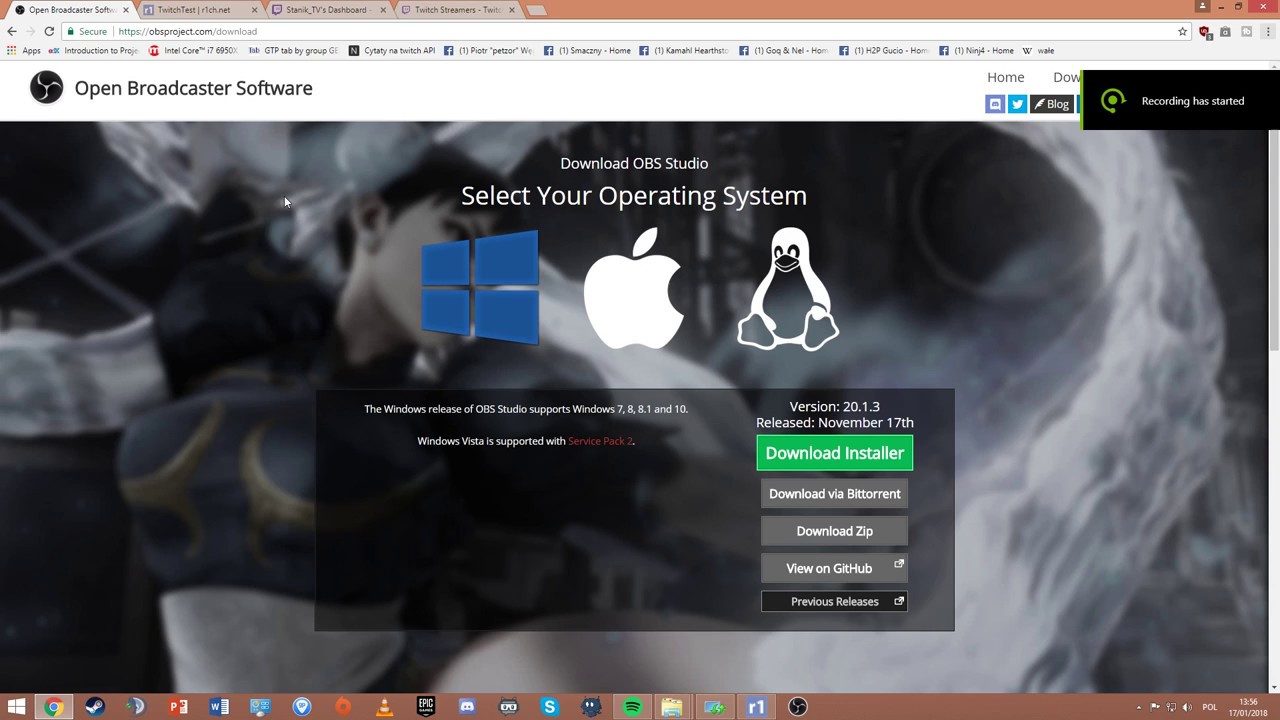
Task: Open the OBS Discord chat icon
Action: [x=995, y=104]
